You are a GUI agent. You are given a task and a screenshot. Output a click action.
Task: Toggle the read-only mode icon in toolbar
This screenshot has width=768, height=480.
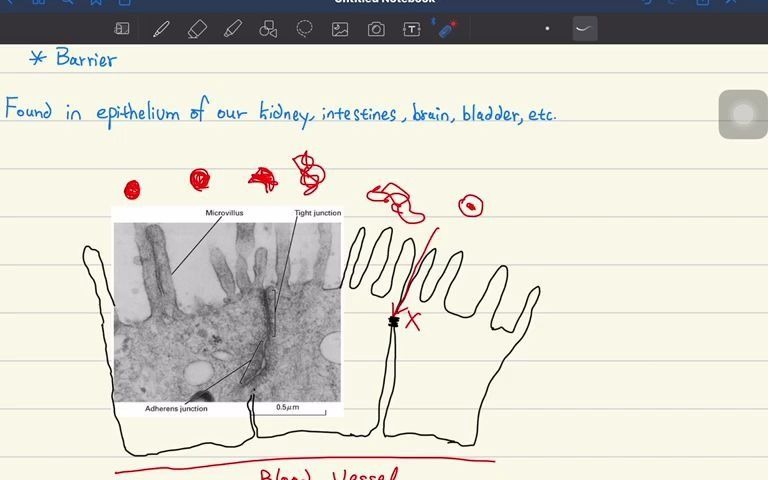tap(121, 29)
